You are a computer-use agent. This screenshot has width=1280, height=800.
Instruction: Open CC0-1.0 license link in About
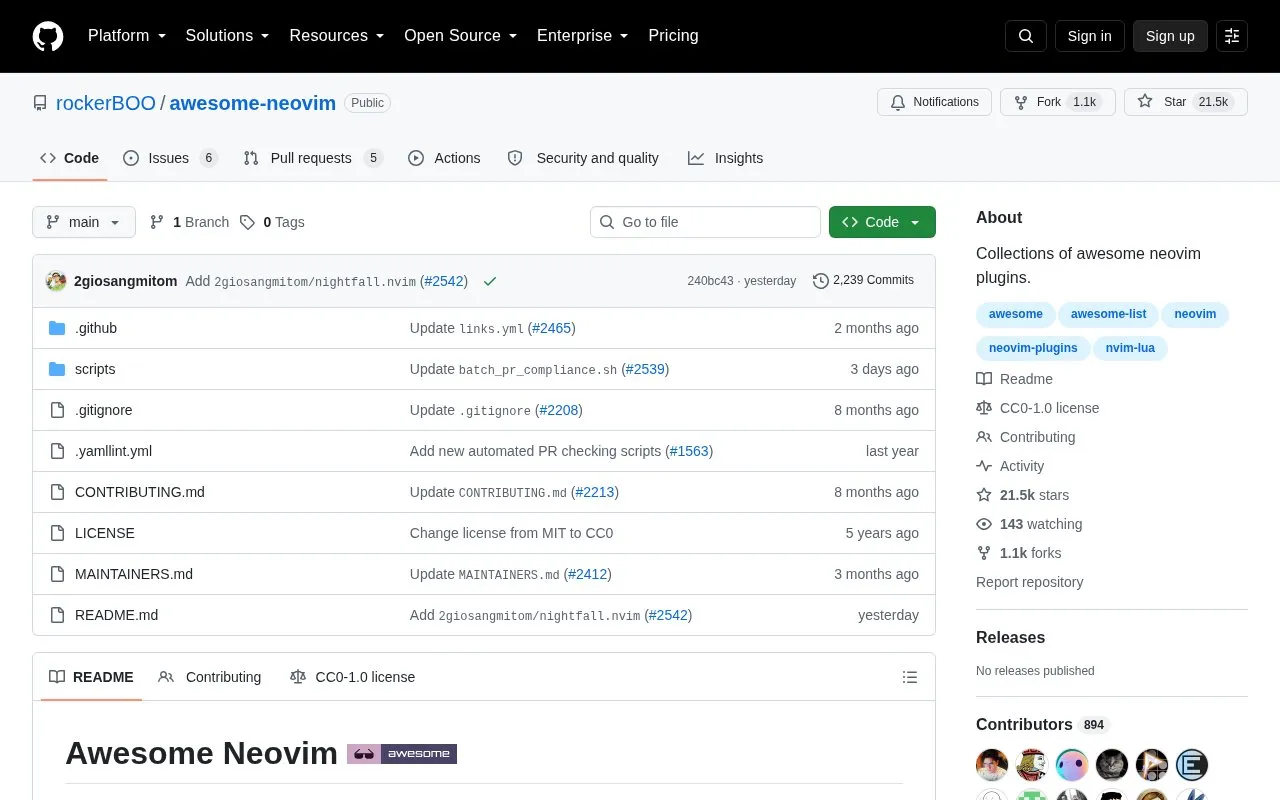[x=1037, y=408]
